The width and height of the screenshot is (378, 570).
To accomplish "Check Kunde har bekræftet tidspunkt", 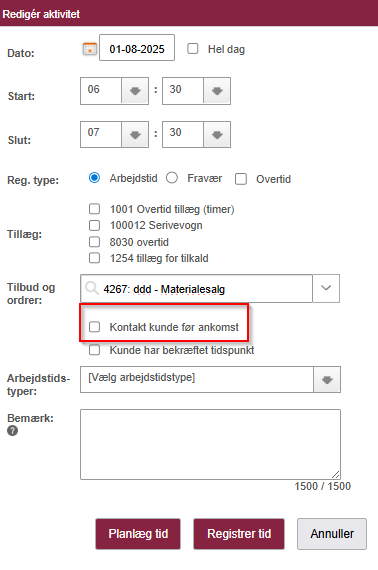I will click(x=94, y=350).
